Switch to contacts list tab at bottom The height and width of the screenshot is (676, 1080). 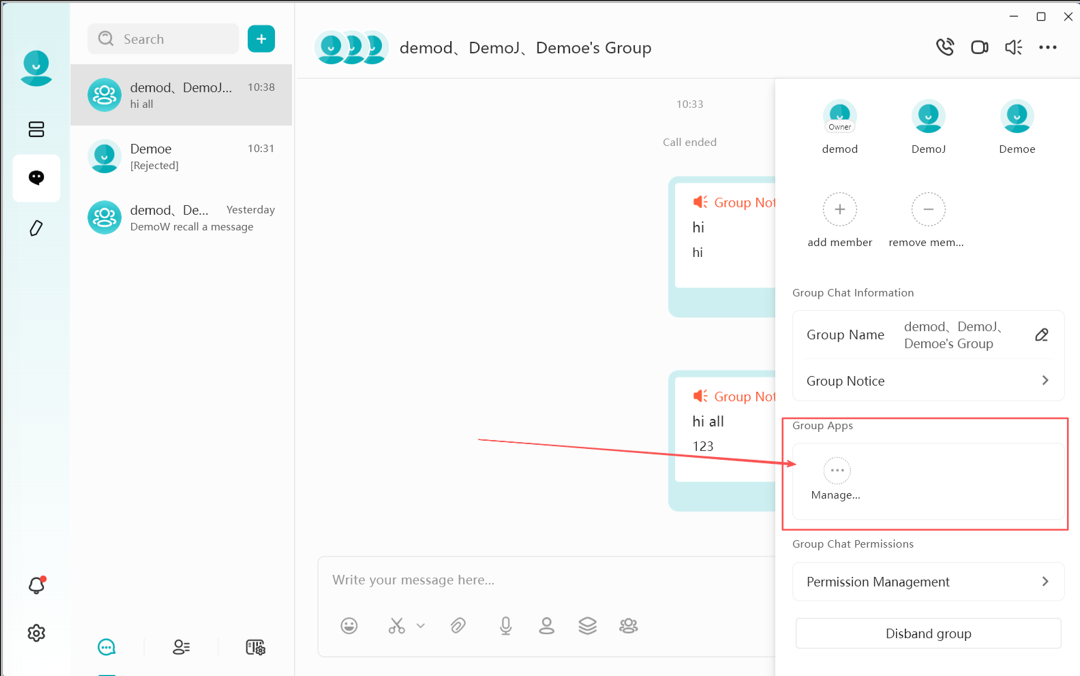(x=181, y=647)
